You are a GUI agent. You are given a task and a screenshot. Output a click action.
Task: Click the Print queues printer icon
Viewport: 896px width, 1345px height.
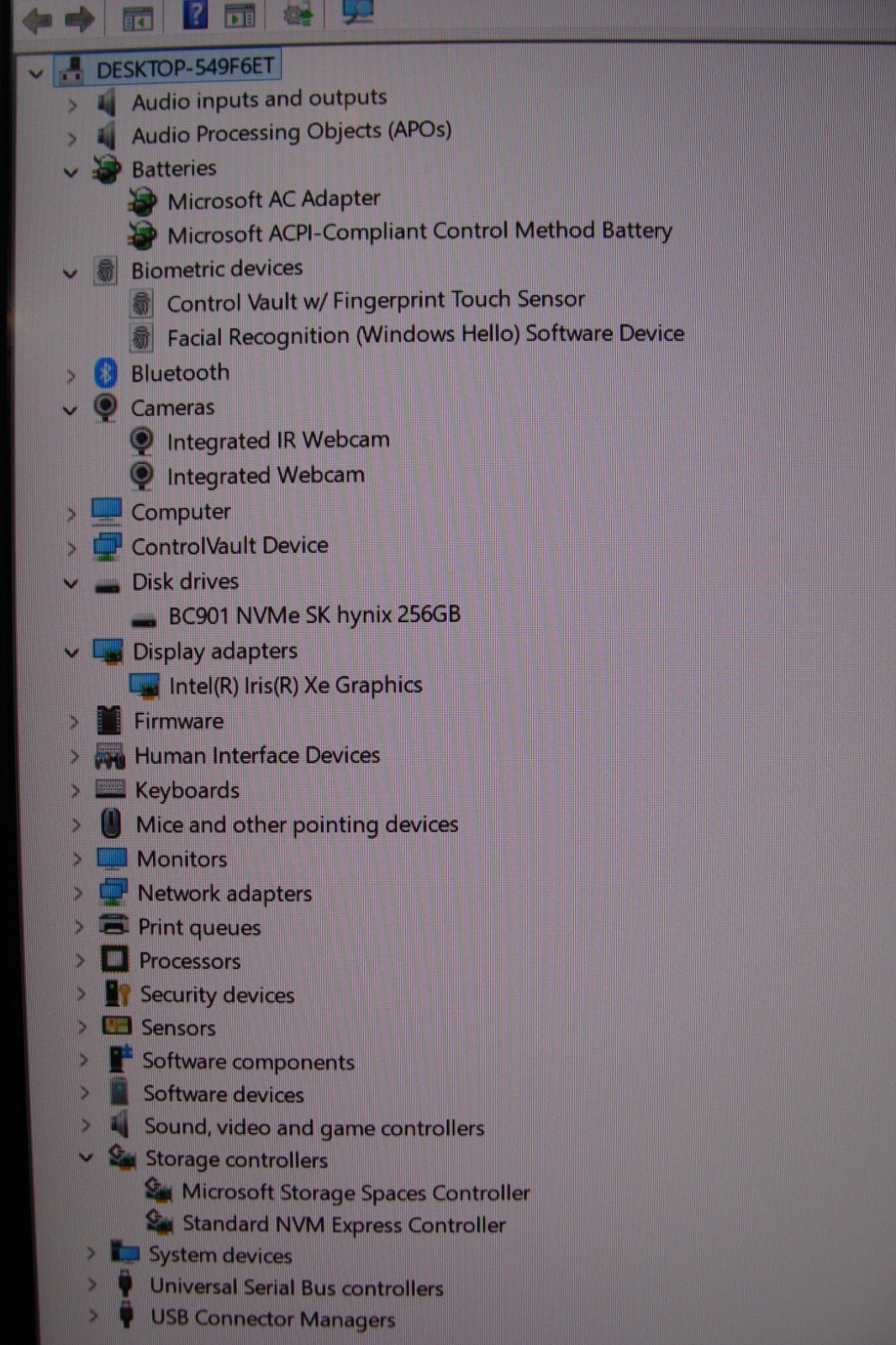click(113, 926)
